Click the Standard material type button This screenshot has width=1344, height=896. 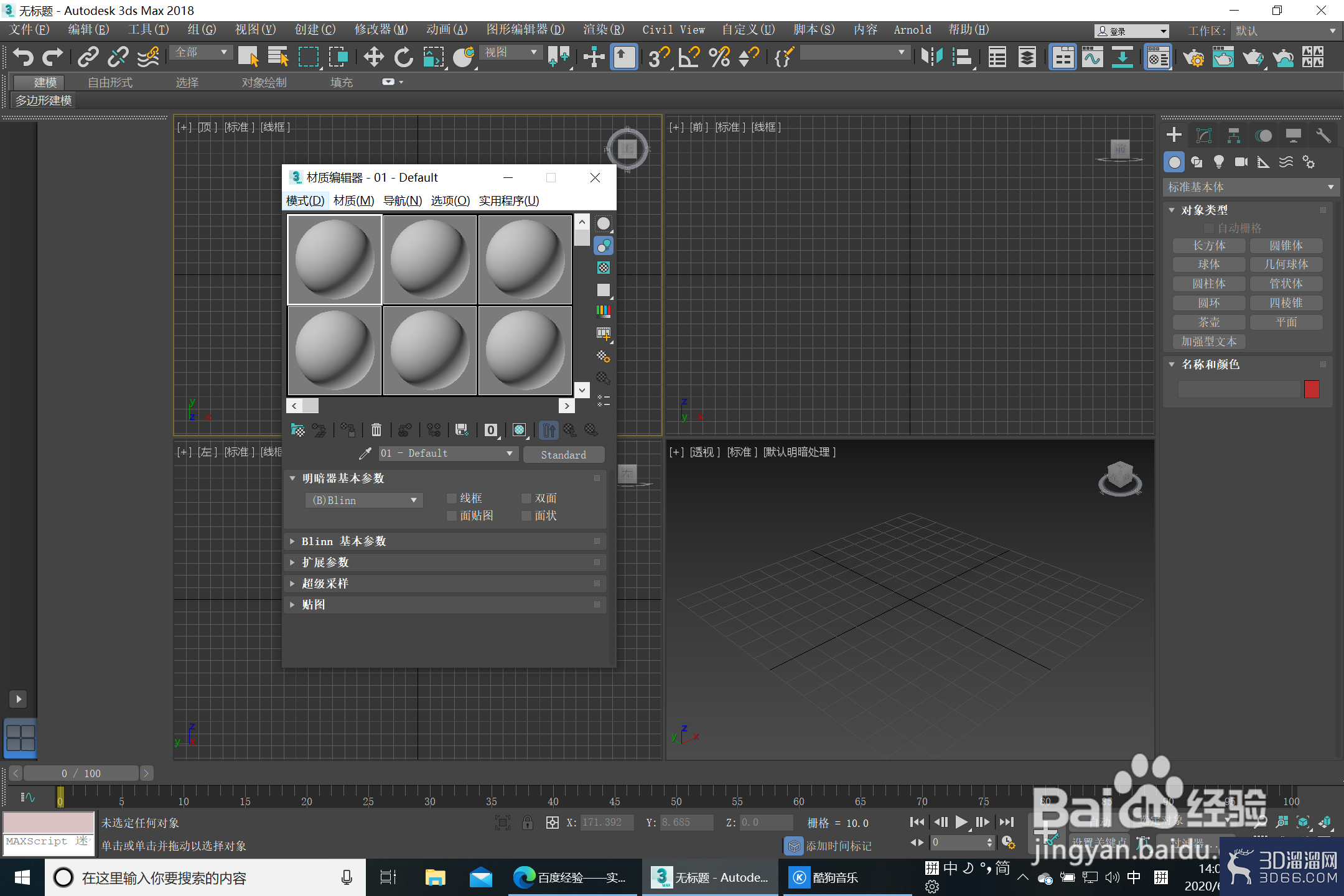563,455
